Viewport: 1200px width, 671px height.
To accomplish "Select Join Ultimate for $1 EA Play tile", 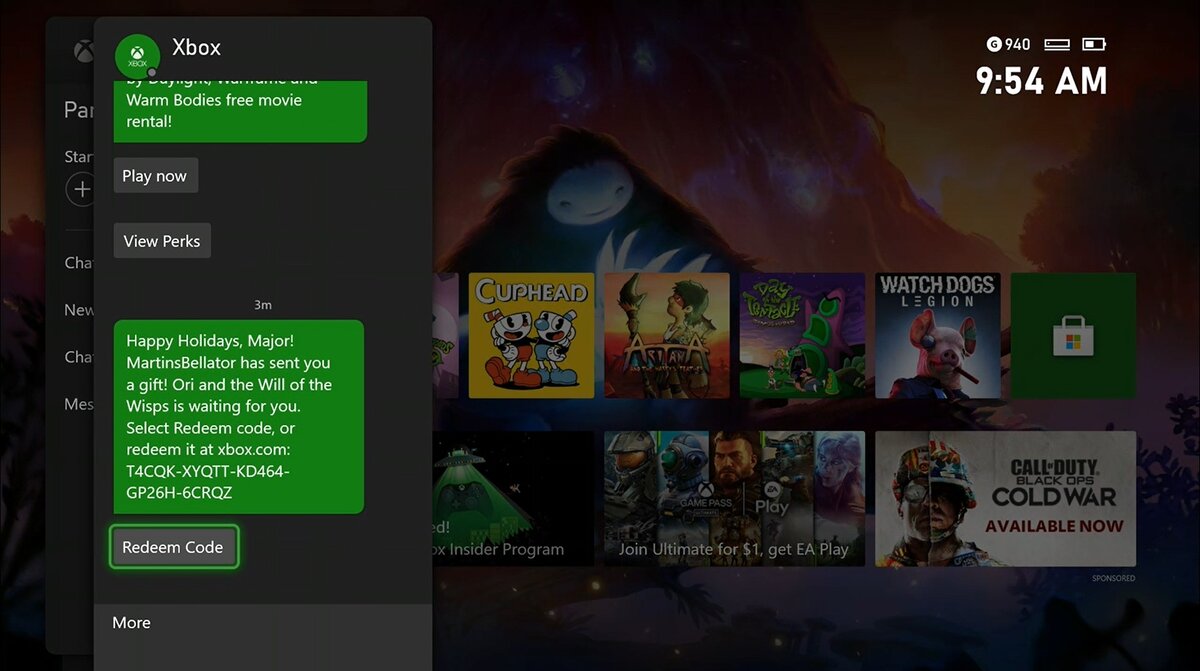I will coord(734,499).
